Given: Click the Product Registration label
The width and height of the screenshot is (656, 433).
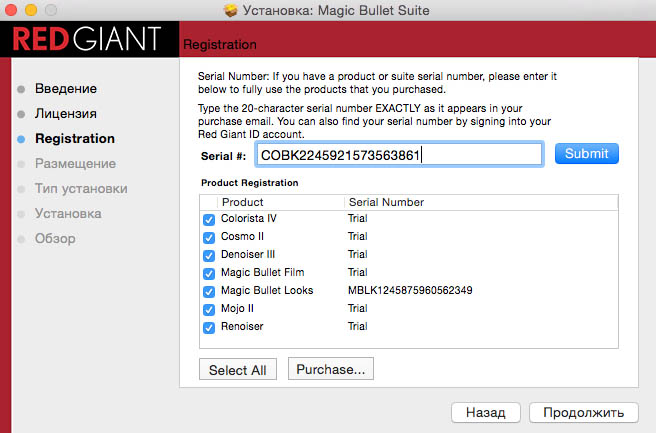Looking at the screenshot, I should 249,183.
